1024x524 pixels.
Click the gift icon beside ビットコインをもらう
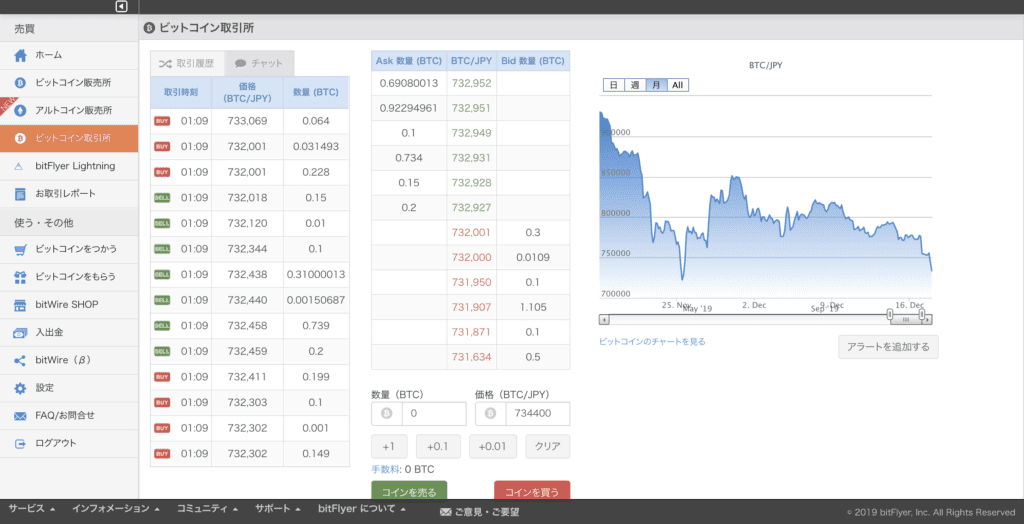(20, 277)
